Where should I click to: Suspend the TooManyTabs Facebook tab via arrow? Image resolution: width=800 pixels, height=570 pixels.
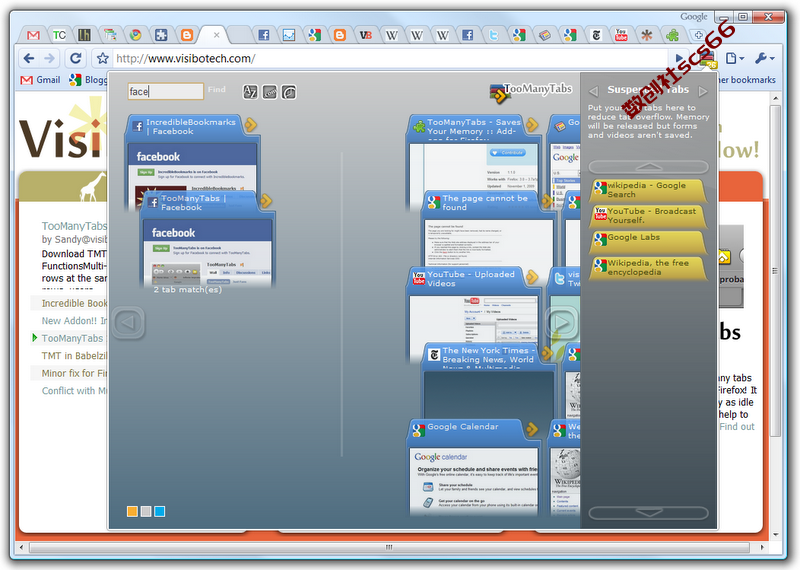point(266,201)
